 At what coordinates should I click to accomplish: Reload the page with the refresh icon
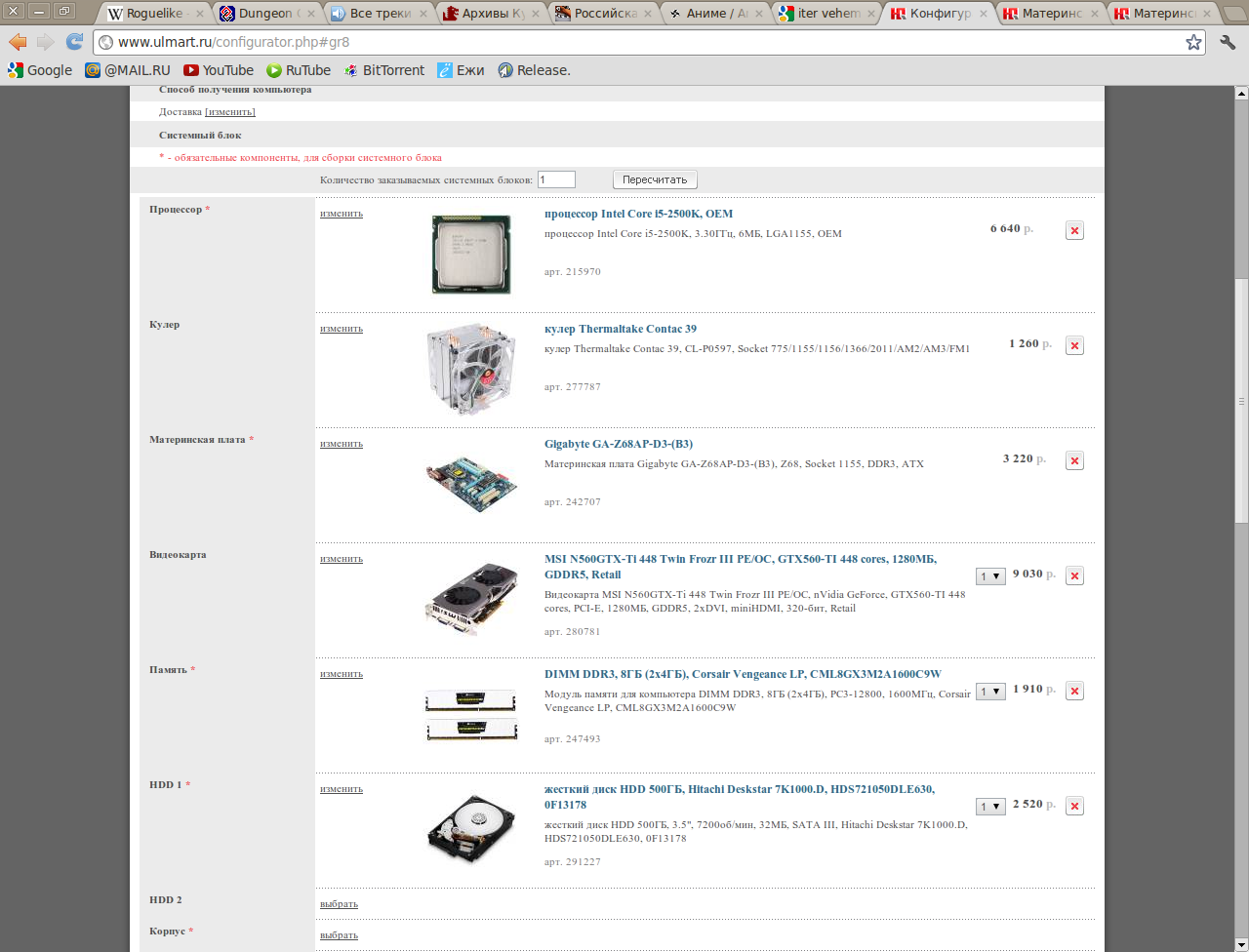click(75, 42)
